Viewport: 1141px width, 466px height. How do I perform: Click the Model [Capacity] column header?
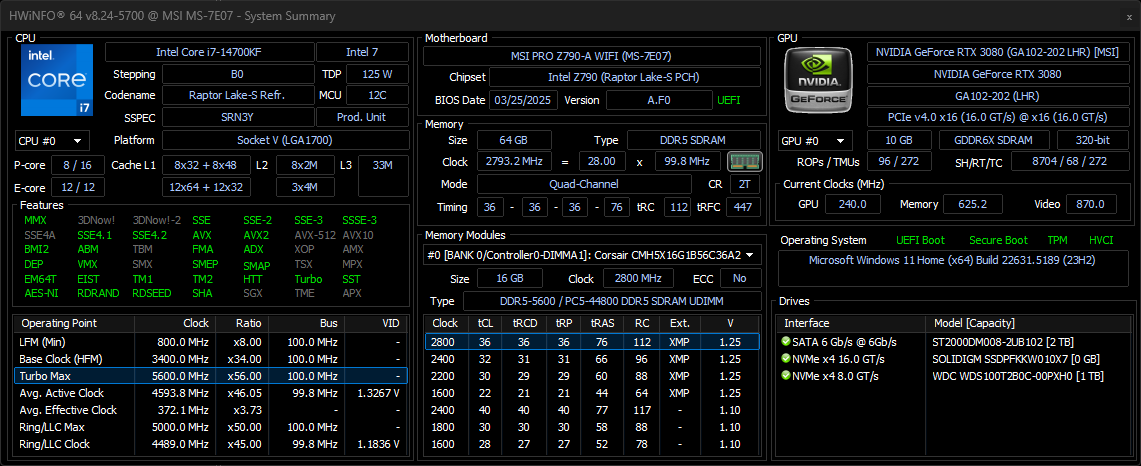pyautogui.click(x=1026, y=323)
